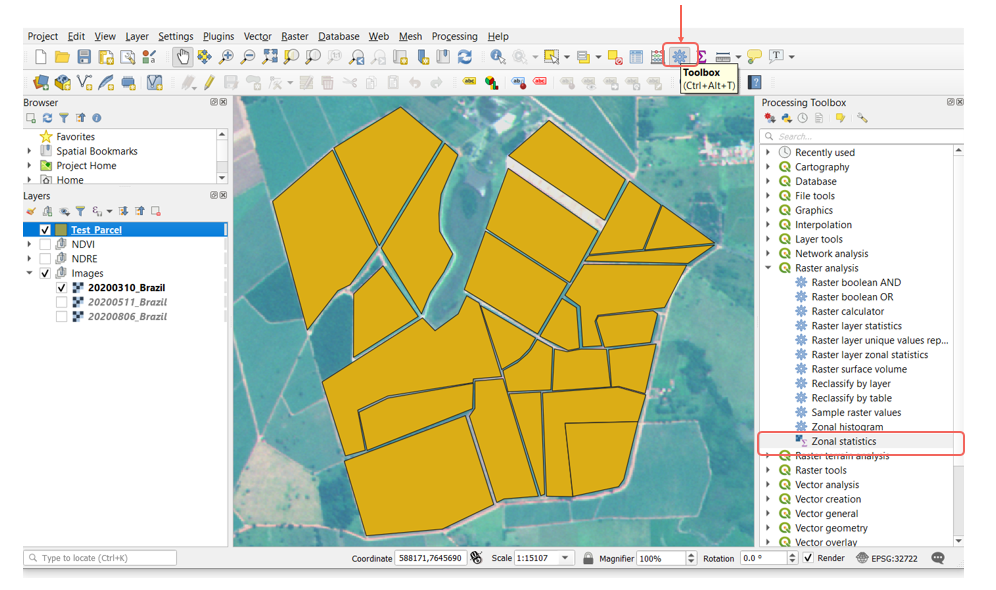Open the Raster menu
996x590 pixels.
point(294,36)
